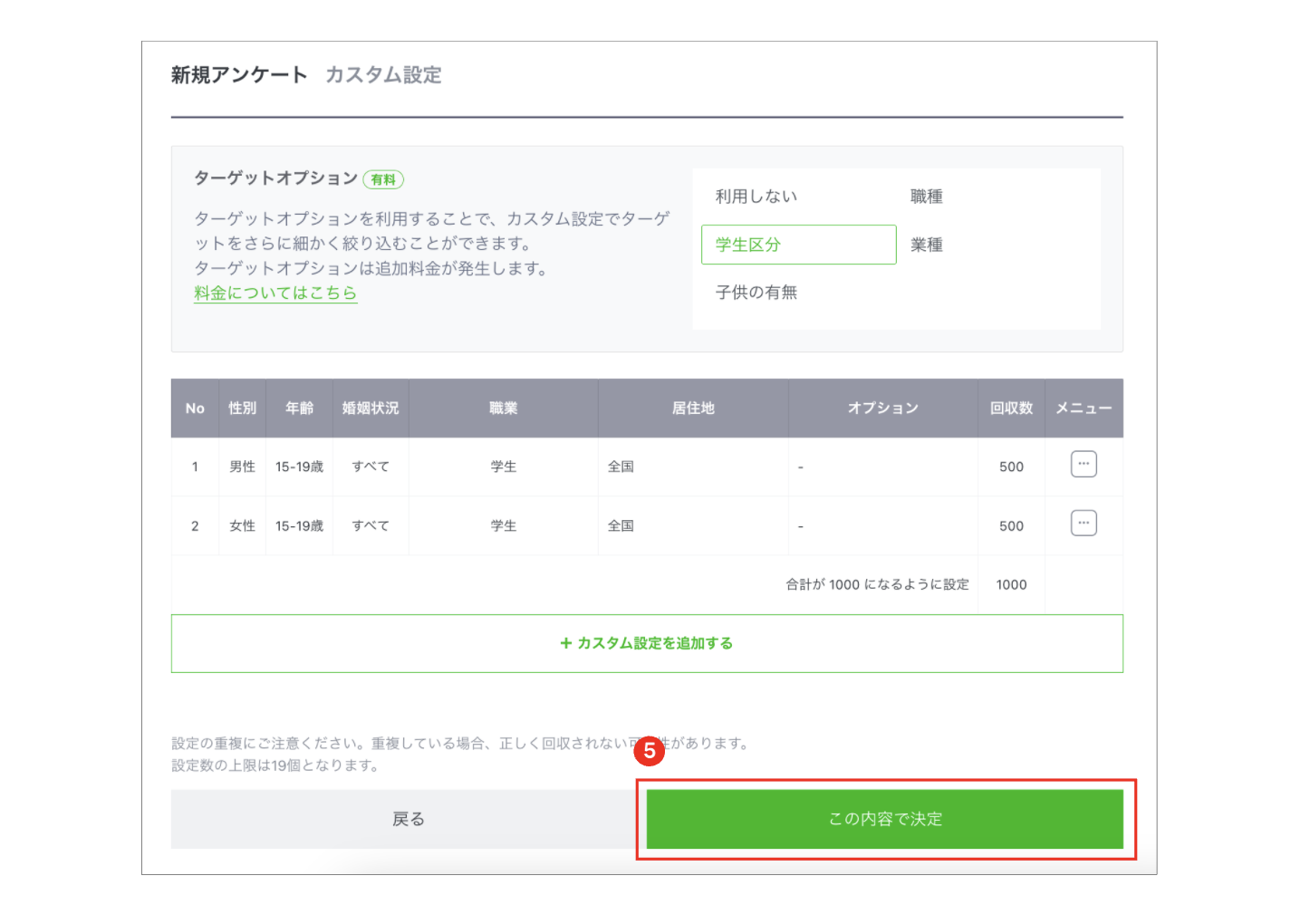Open the menu icon for row 2 (女性)
This screenshot has width=1310, height=924.
pyautogui.click(x=1084, y=523)
